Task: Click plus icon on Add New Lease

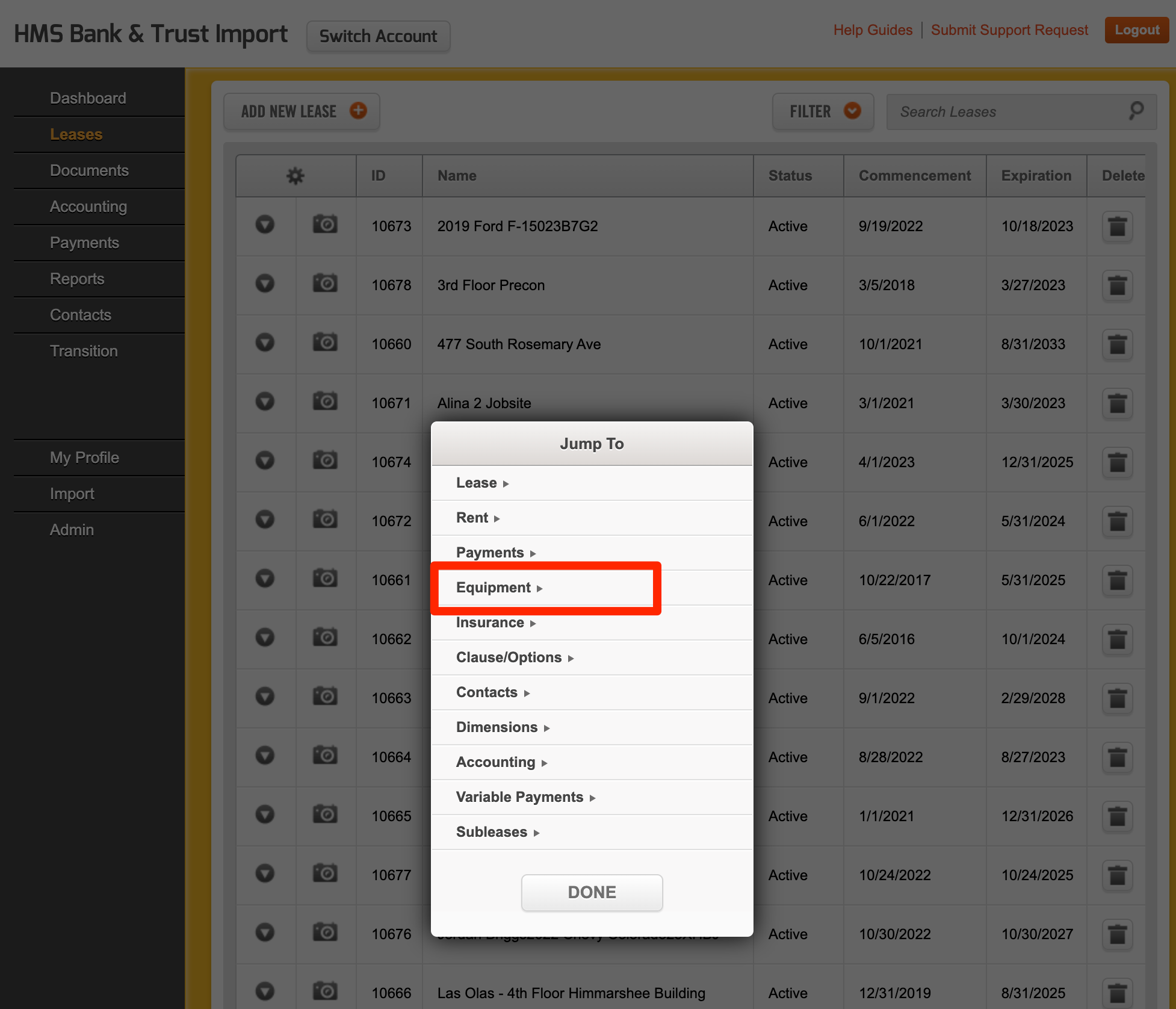Action: point(358,111)
